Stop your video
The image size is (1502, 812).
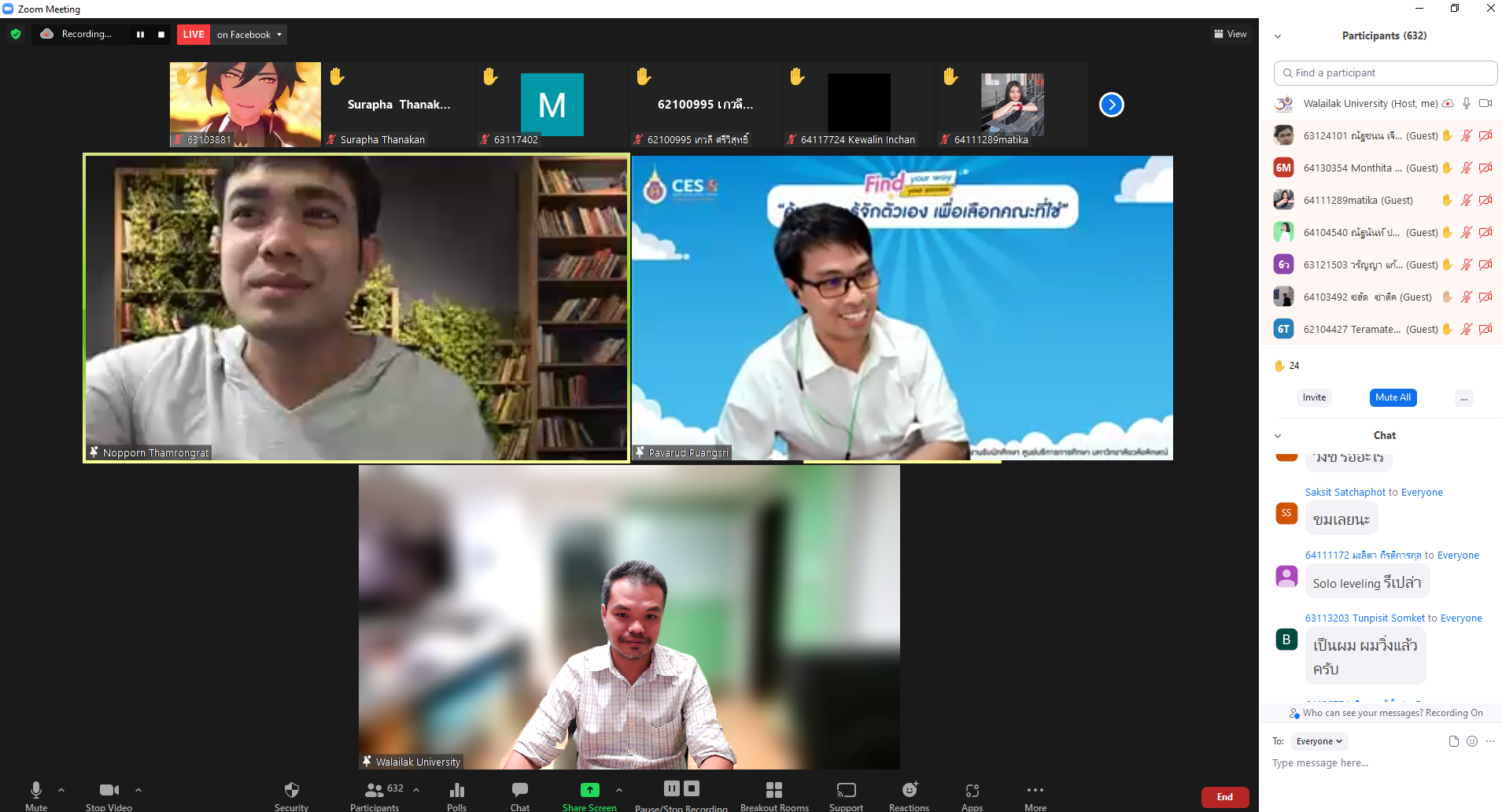108,793
